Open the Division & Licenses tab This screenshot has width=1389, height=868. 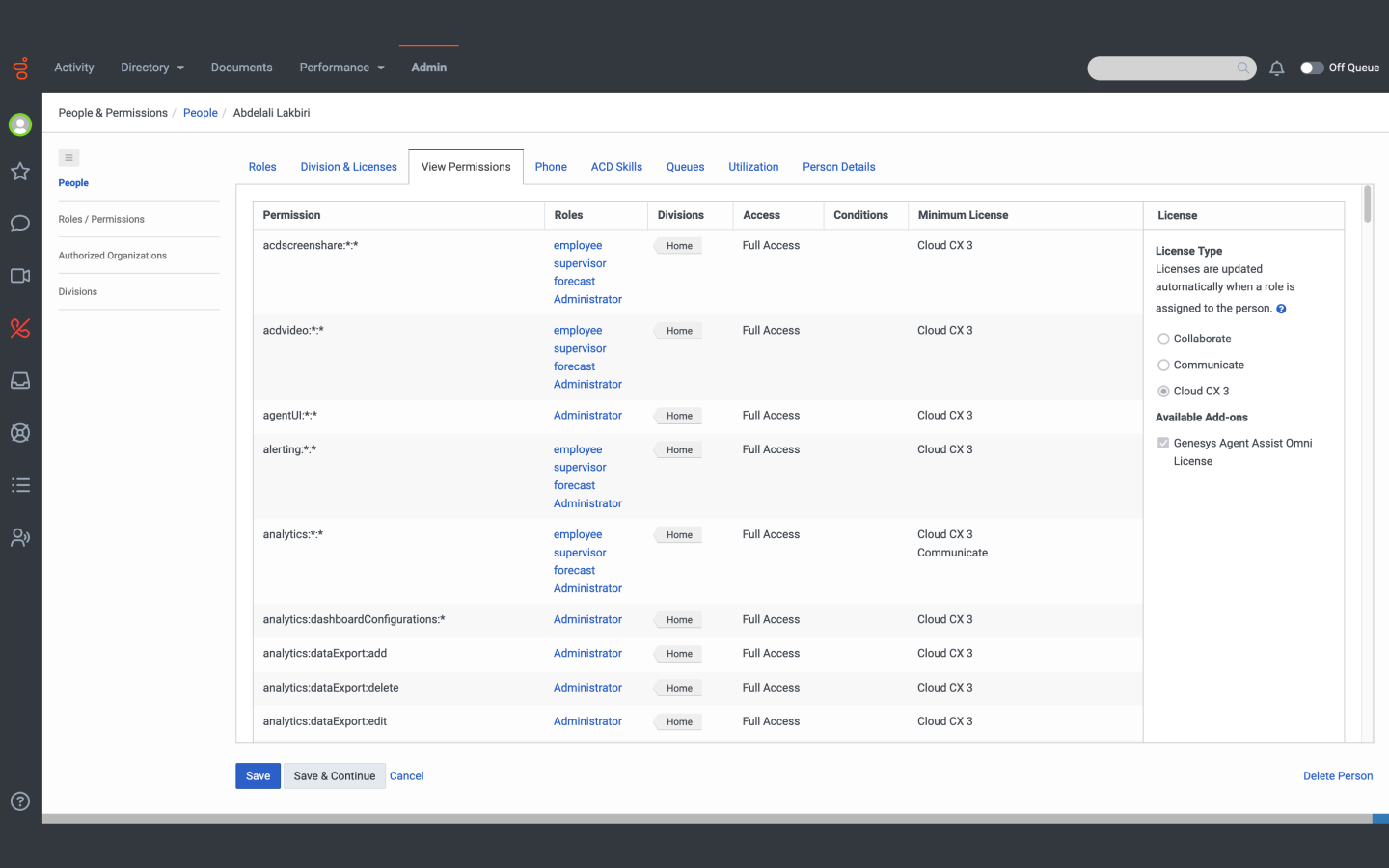coord(348,167)
